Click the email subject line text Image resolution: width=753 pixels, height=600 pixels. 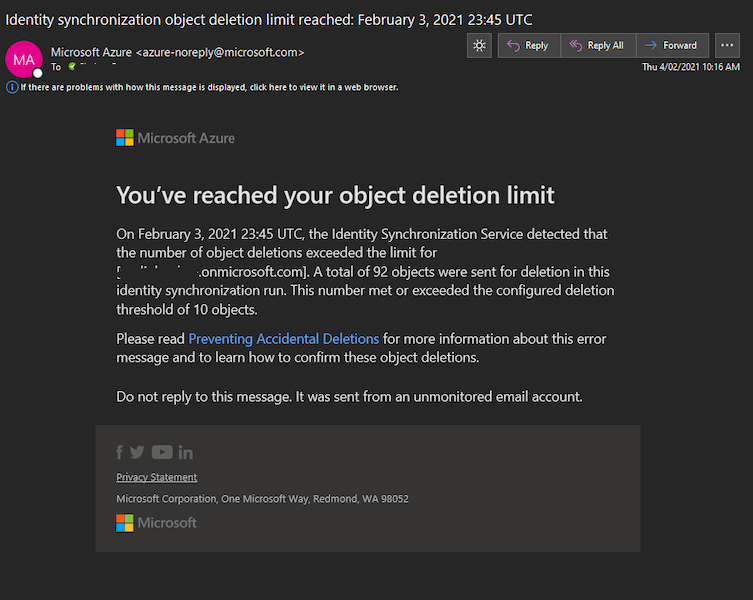coord(268,20)
